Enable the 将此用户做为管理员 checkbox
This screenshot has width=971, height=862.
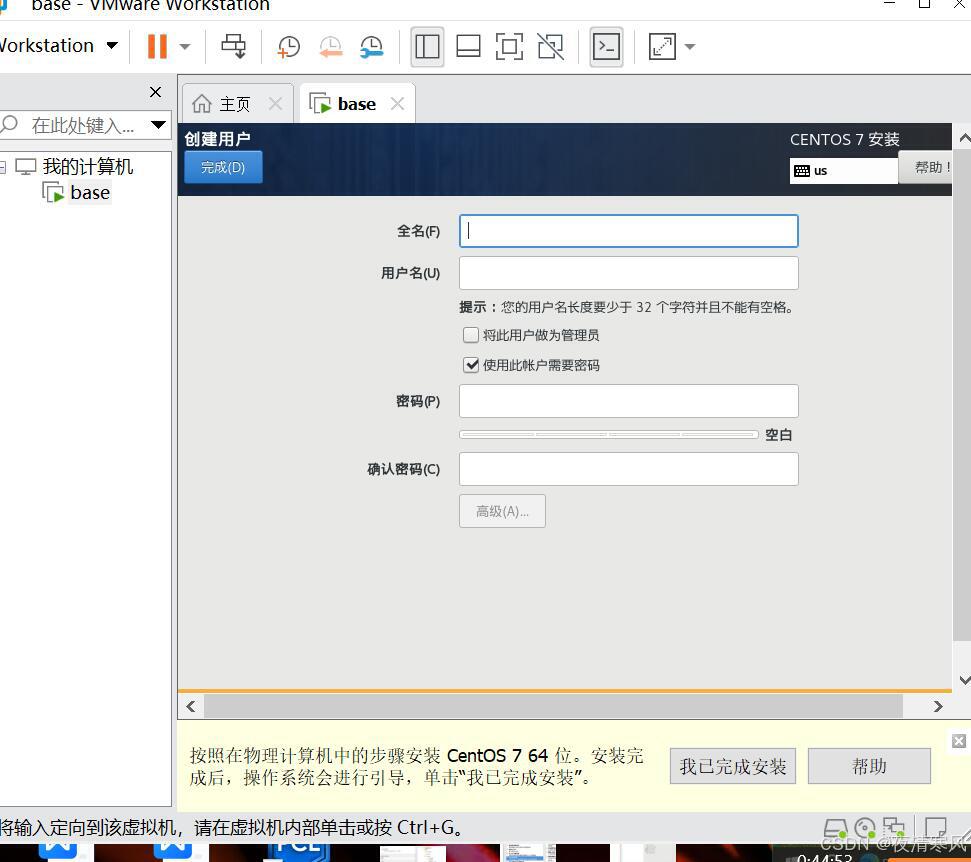coord(471,335)
